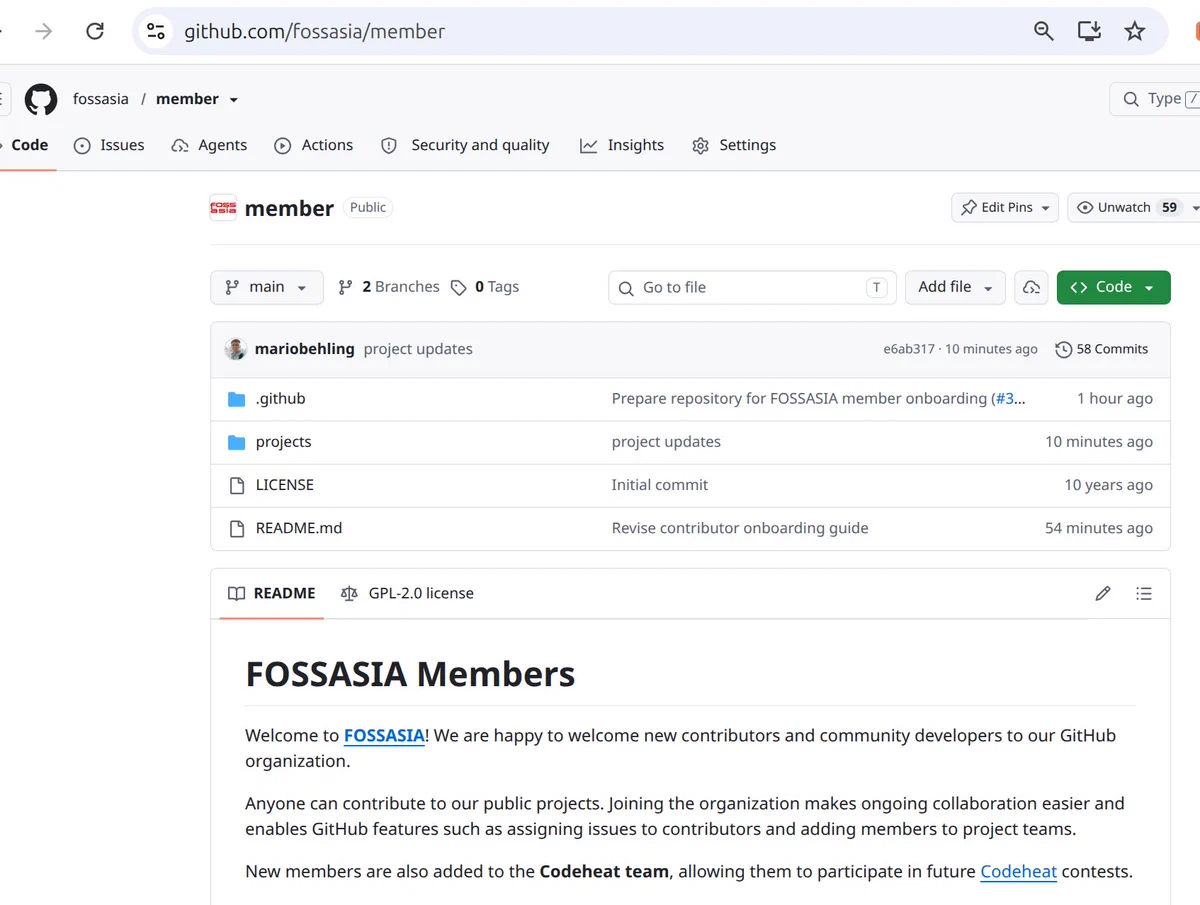Click 'project updates' message in header commit row

(x=418, y=349)
